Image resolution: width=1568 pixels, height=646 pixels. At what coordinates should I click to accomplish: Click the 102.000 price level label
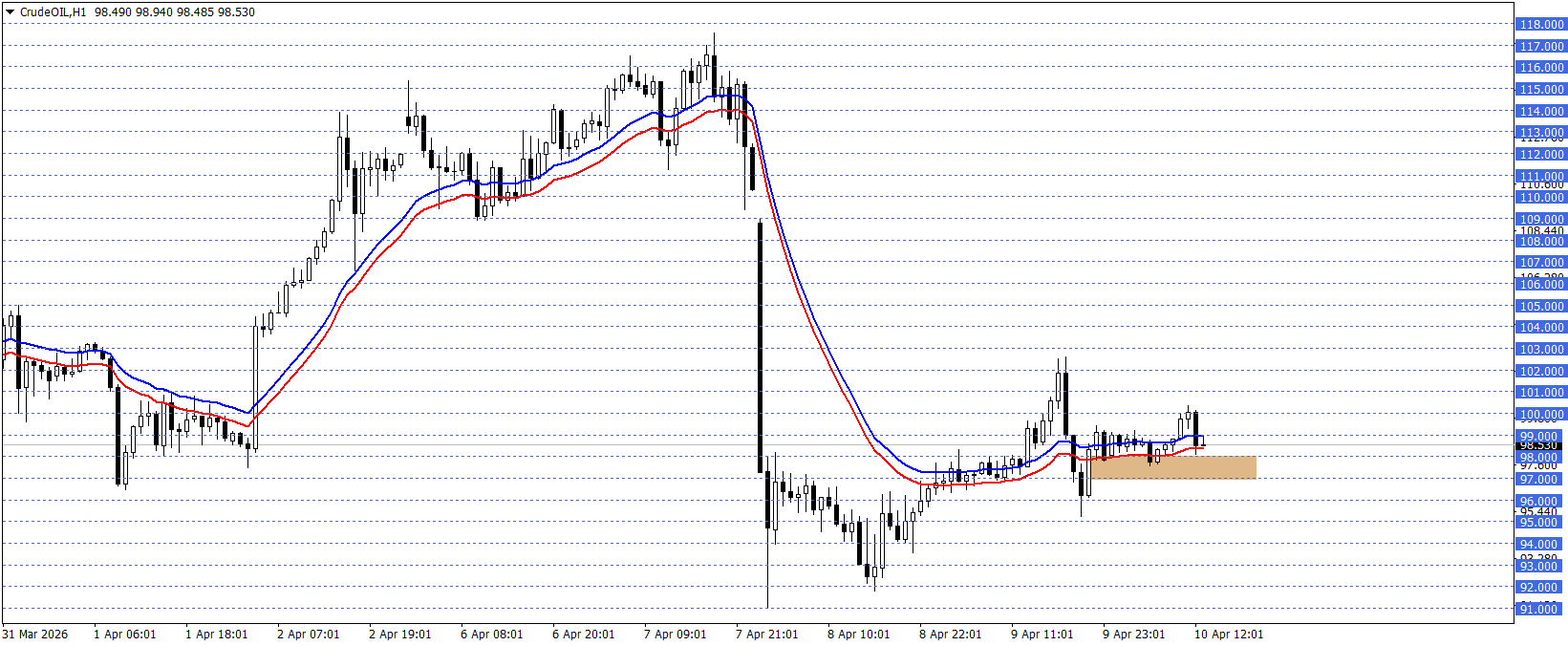tap(1540, 372)
